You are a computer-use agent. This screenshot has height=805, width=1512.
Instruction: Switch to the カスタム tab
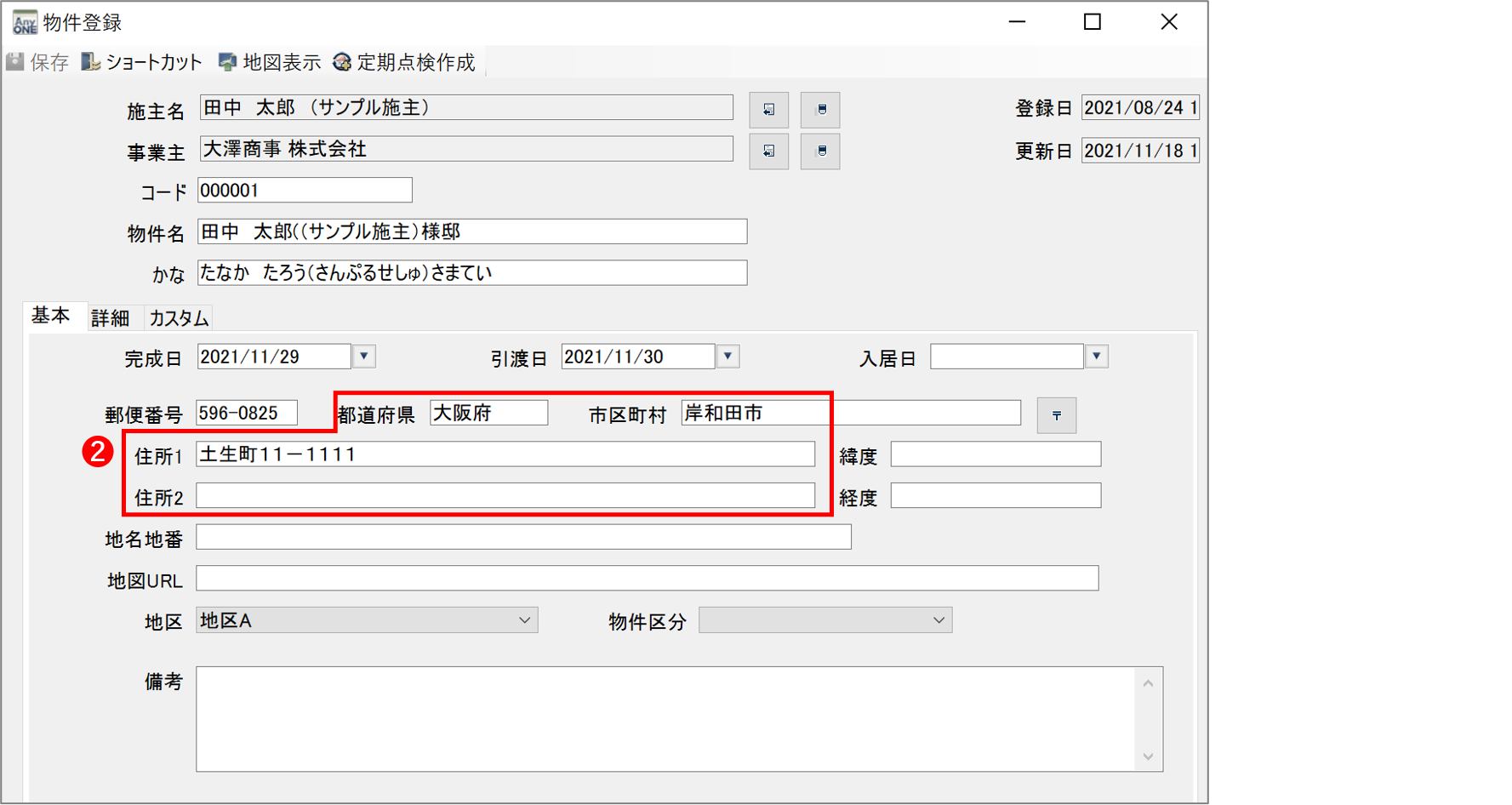point(179,318)
